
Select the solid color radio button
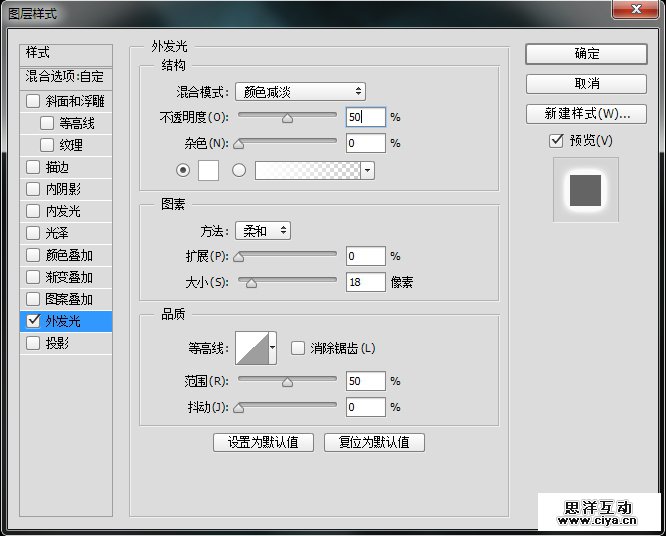(x=182, y=170)
